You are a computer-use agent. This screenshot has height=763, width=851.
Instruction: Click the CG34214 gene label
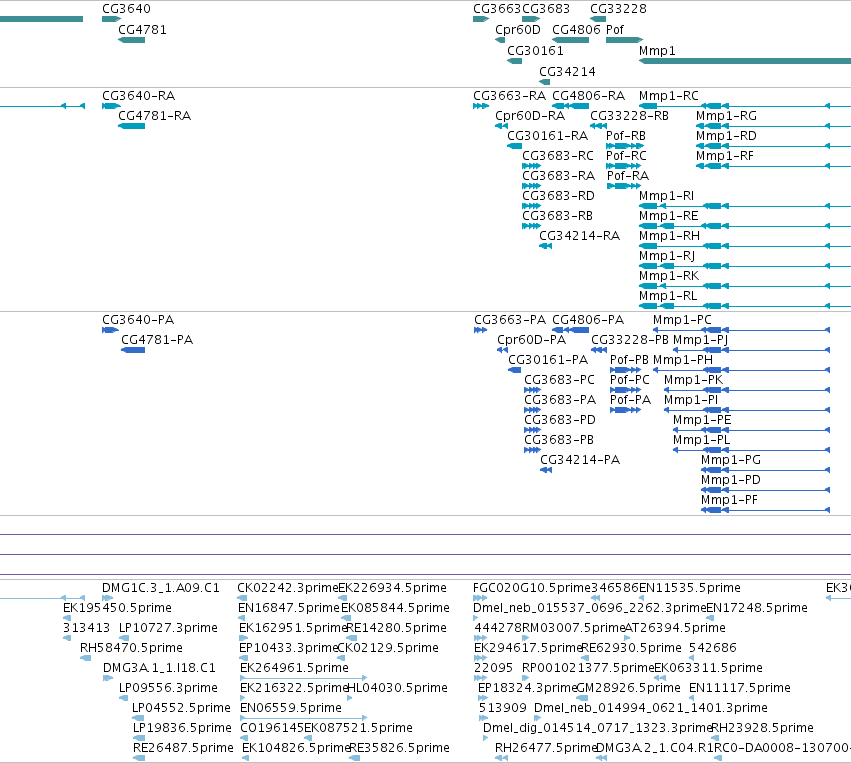[567, 72]
